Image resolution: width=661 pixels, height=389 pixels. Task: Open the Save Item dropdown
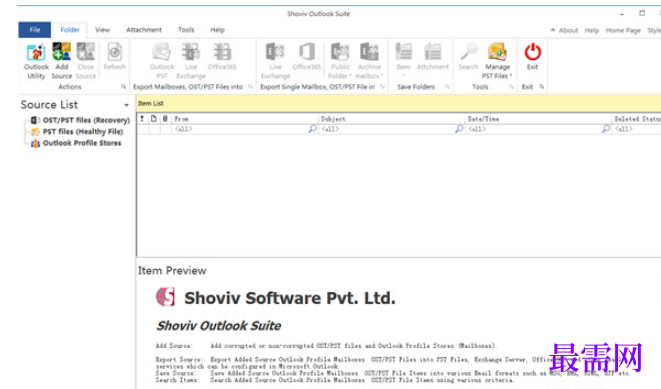403,59
